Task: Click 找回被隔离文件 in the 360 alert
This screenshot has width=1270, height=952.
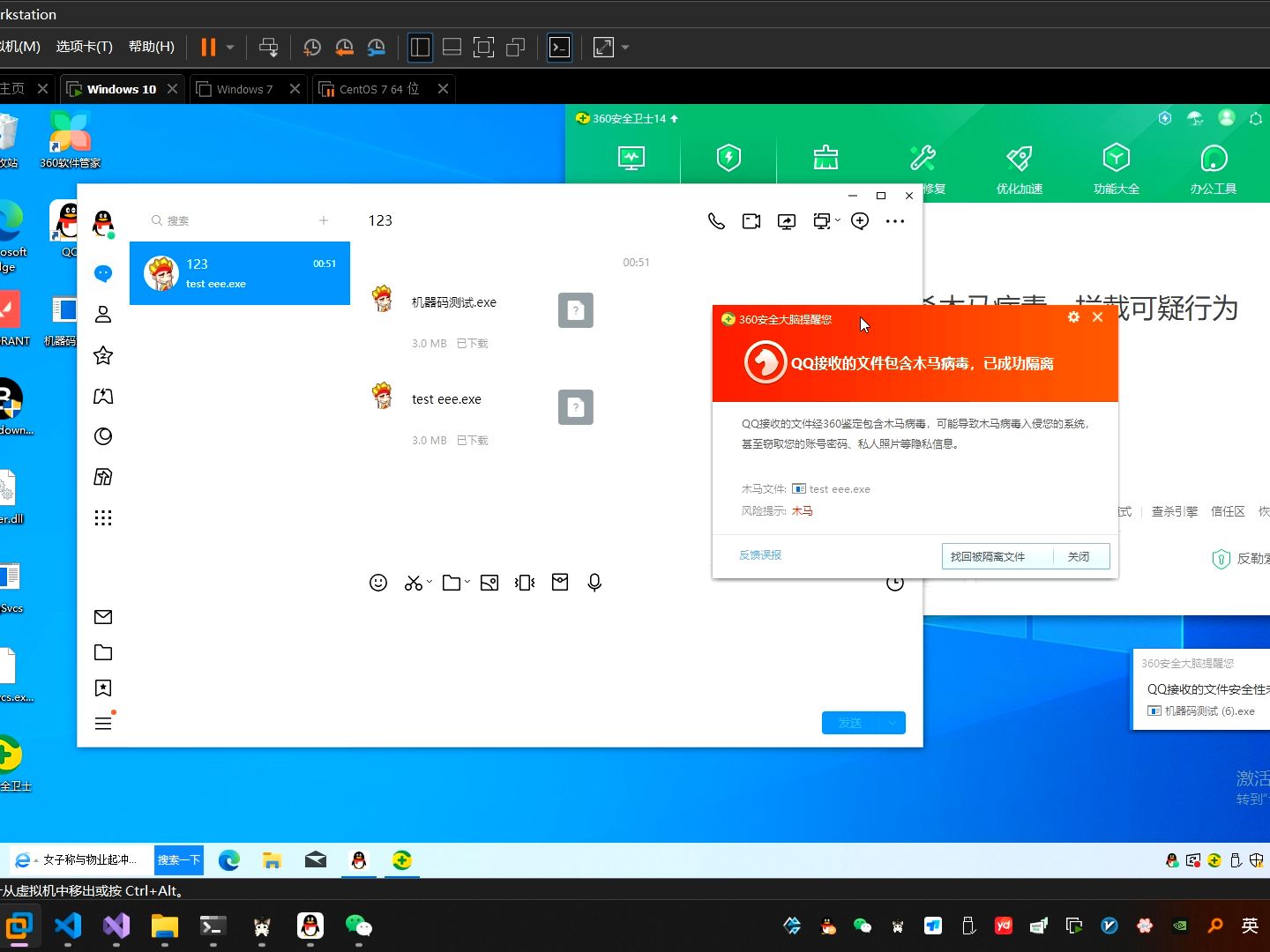Action: [997, 557]
